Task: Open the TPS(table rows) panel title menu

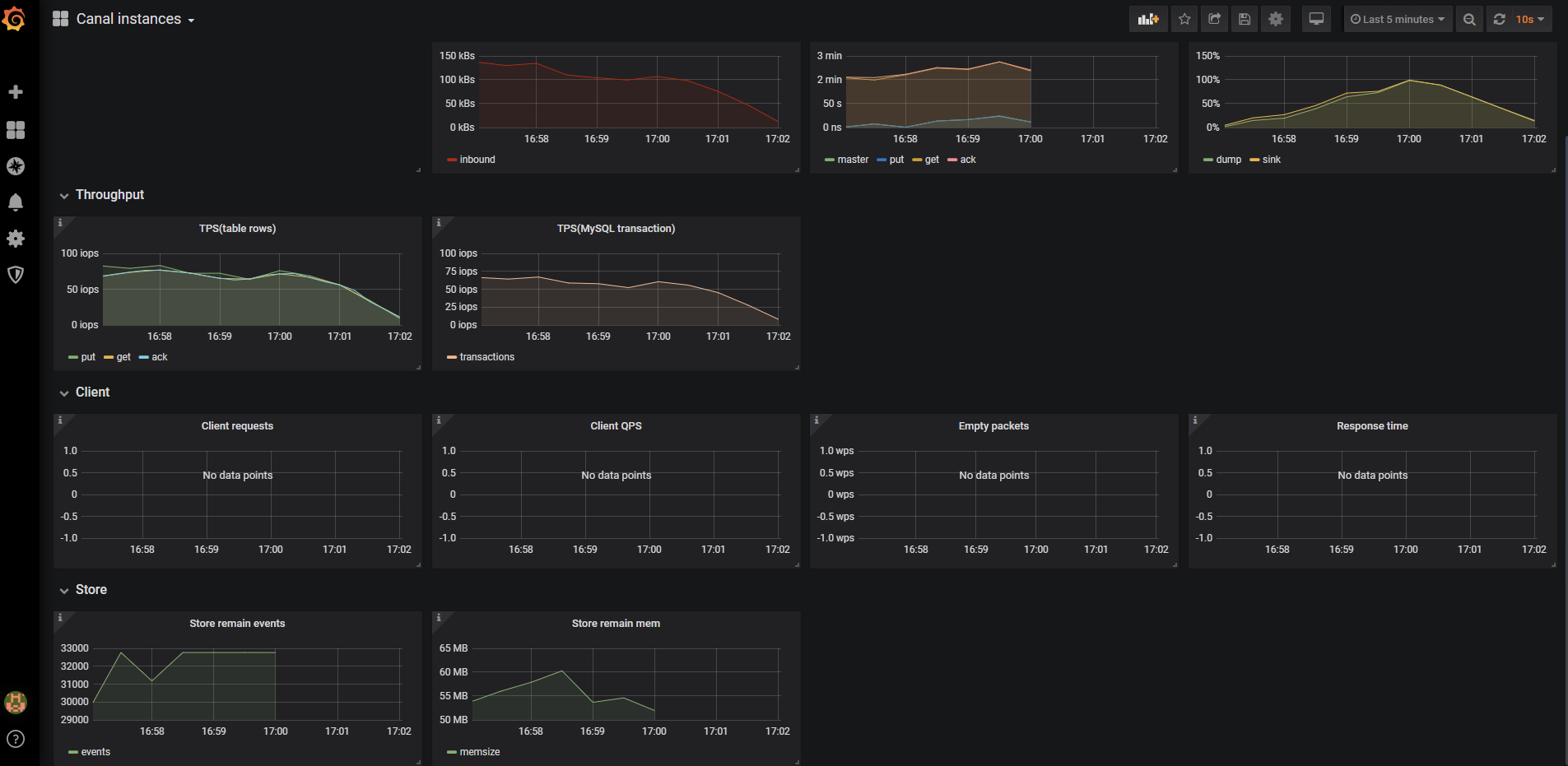Action: tap(237, 229)
